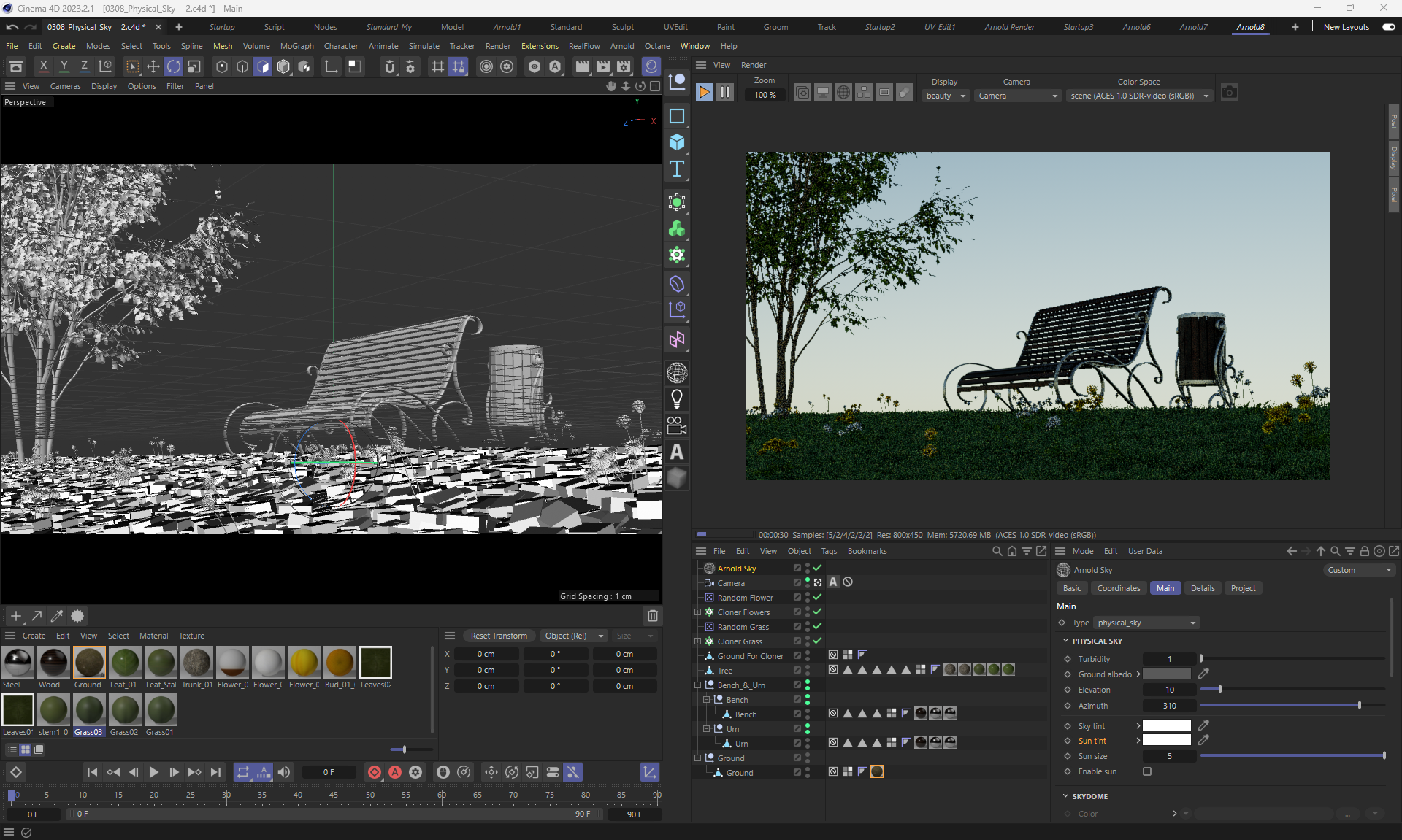
Task: Select the Move tool
Action: [153, 66]
